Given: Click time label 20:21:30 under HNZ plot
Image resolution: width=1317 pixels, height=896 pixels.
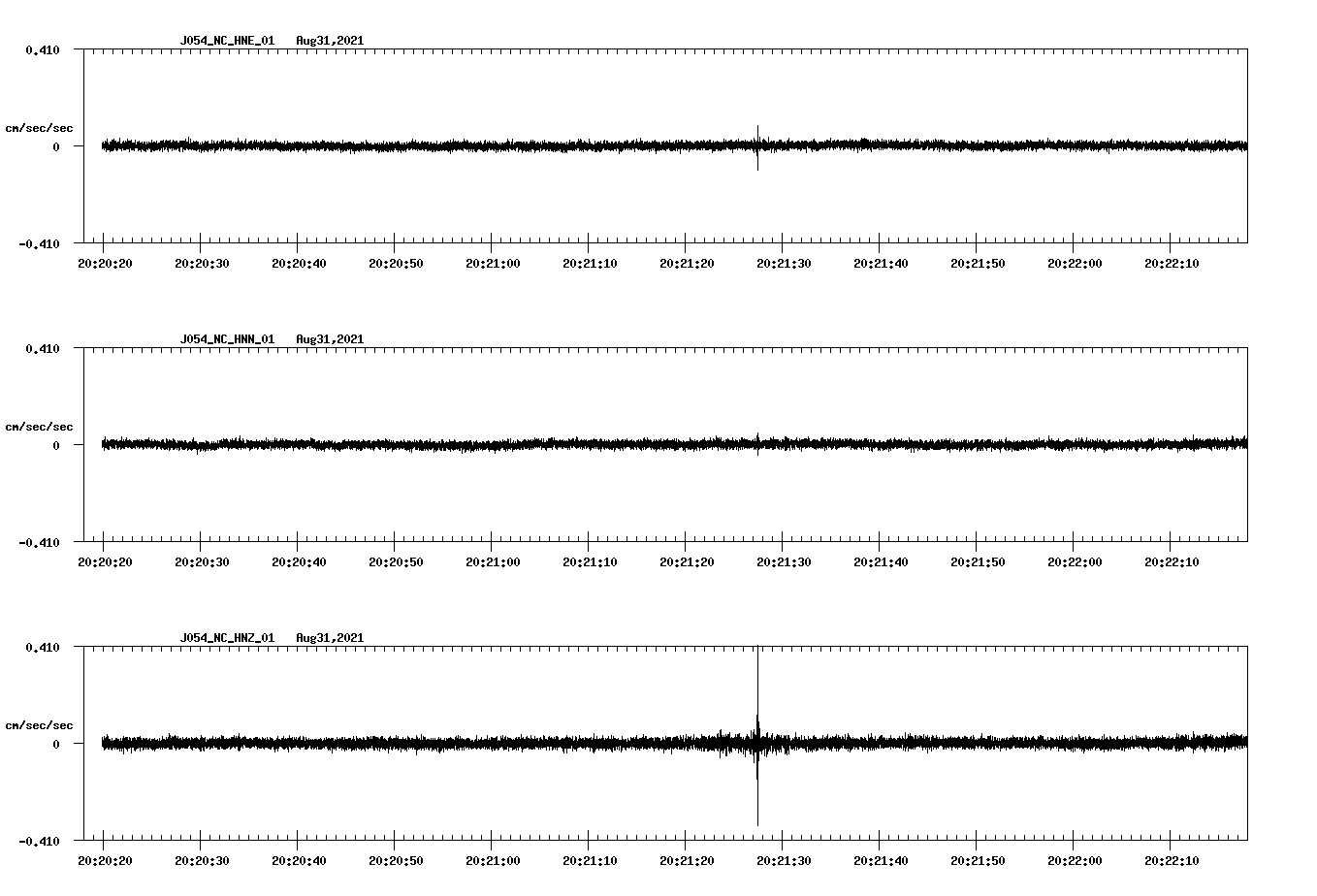Looking at the screenshot, I should [784, 861].
